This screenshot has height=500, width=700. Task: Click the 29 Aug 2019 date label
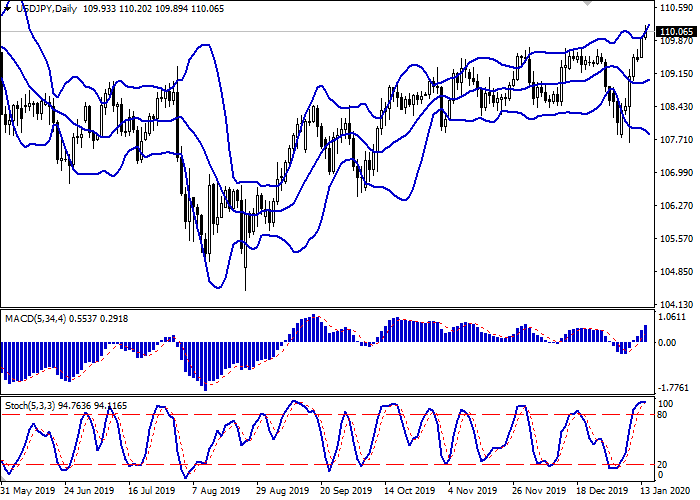coord(283,490)
